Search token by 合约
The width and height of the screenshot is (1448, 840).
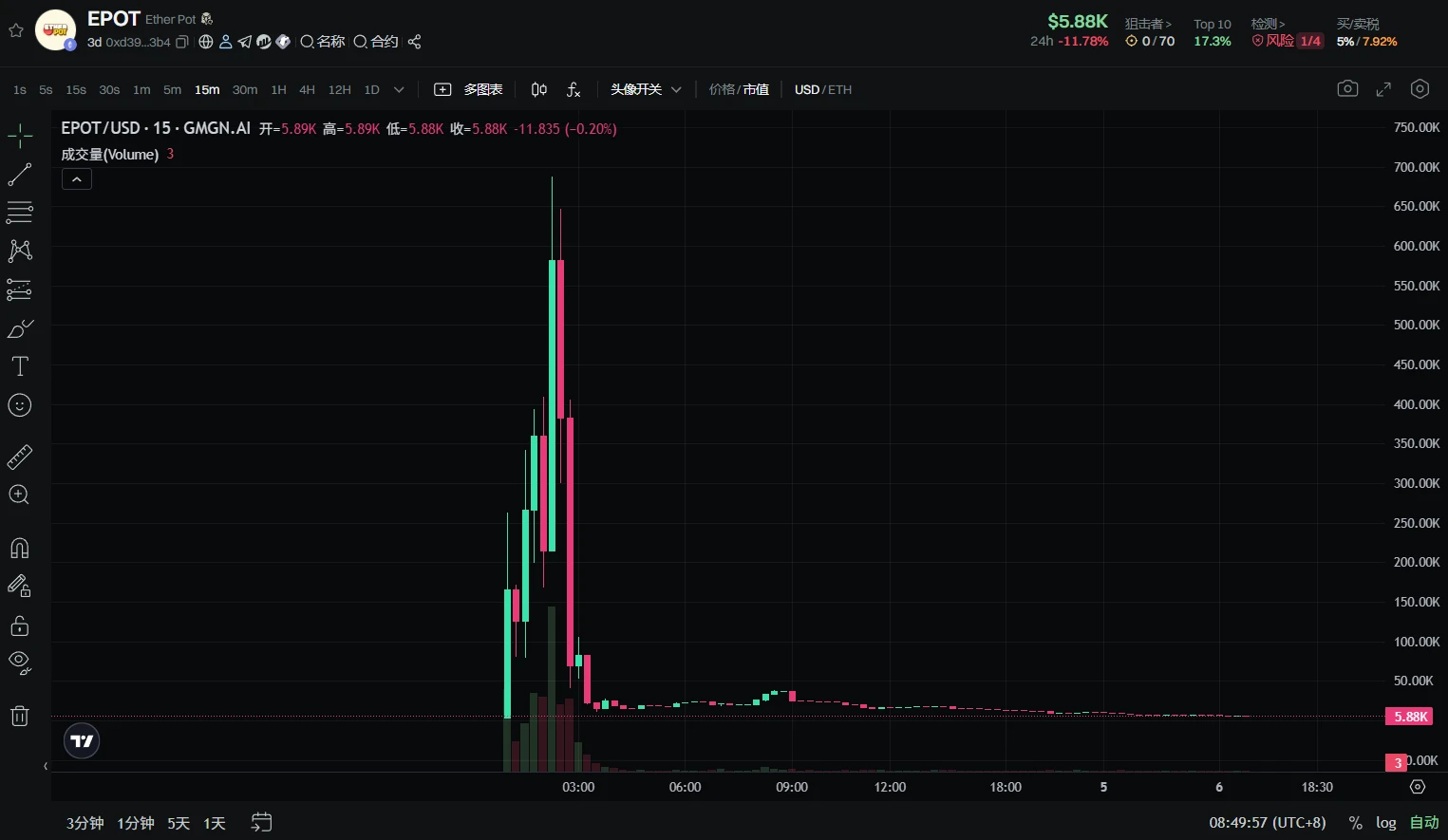(376, 42)
